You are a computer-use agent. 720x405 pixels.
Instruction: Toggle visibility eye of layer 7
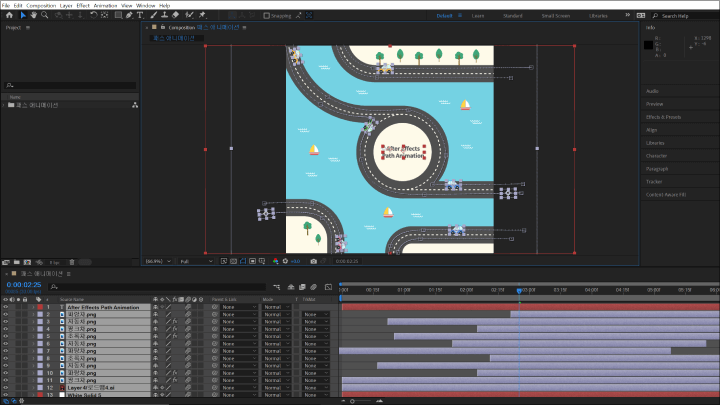pos(6,351)
